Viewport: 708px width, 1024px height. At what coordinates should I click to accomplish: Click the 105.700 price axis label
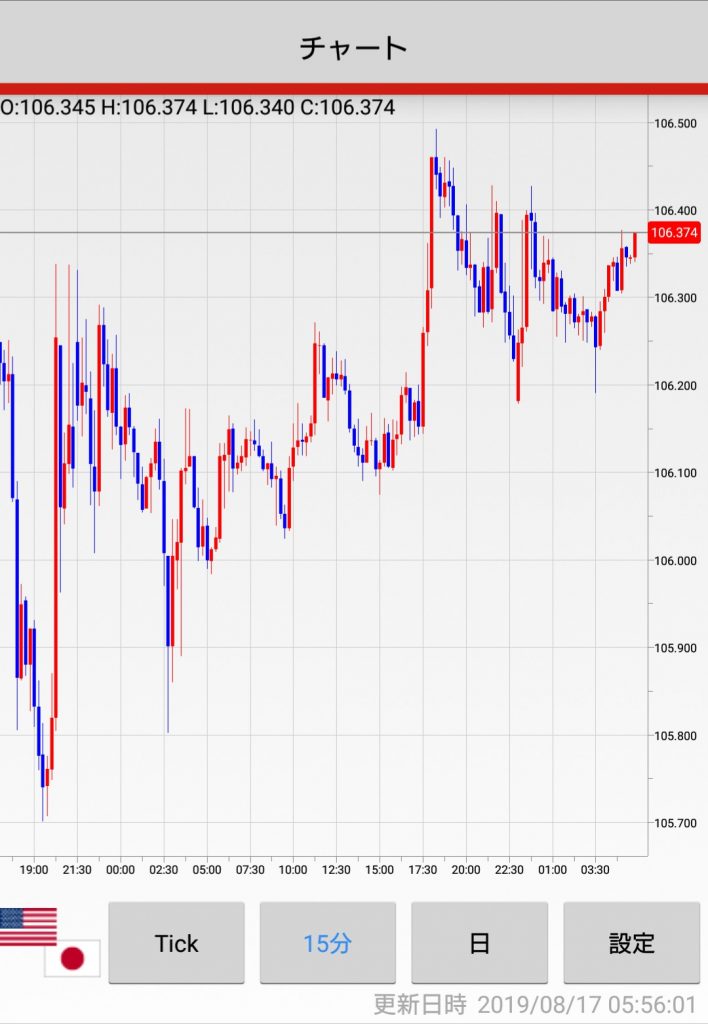pyautogui.click(x=675, y=823)
